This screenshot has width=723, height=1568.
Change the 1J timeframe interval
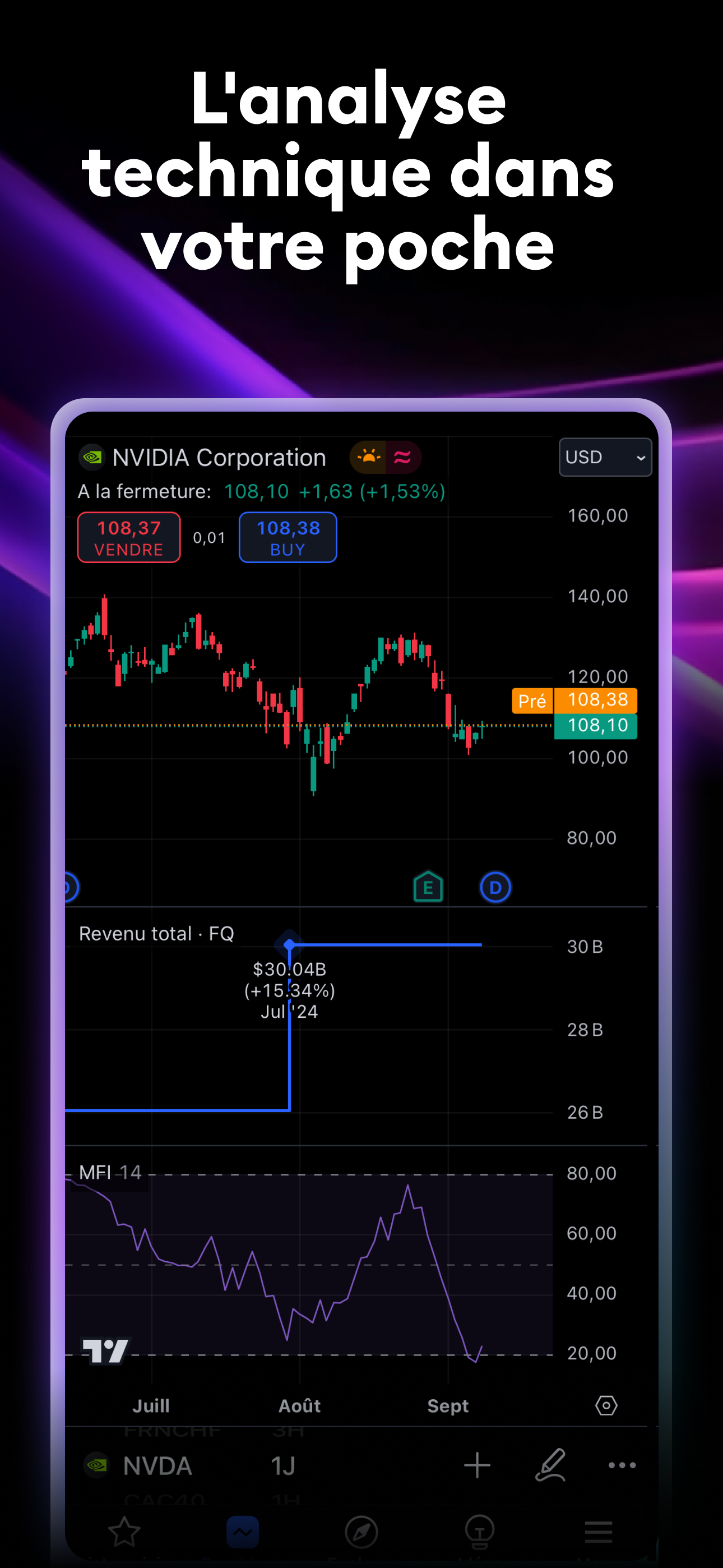(283, 1466)
